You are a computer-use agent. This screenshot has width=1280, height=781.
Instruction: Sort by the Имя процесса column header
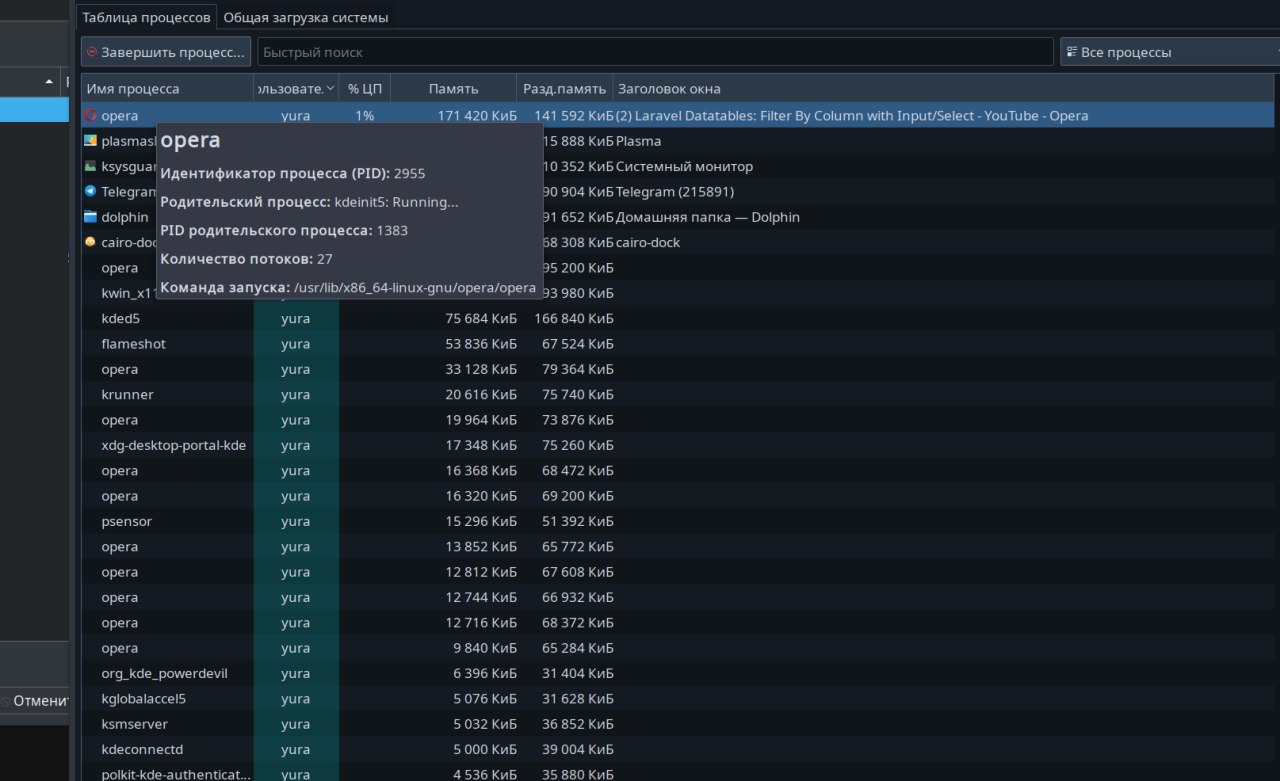click(167, 89)
